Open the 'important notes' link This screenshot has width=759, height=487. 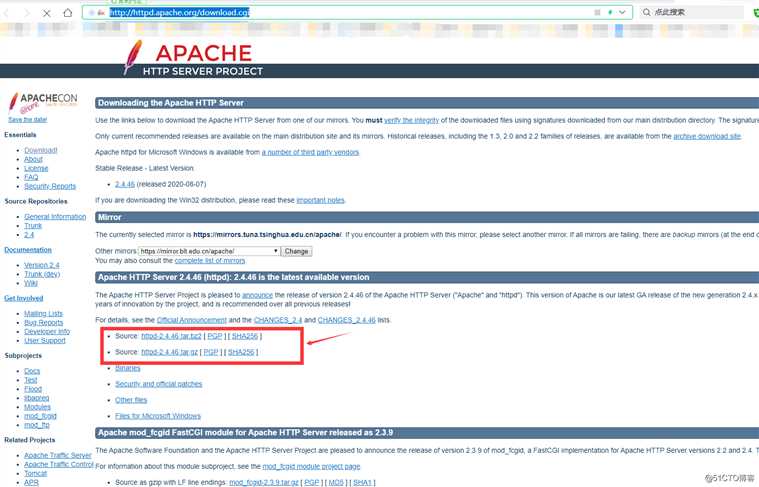tap(320, 200)
